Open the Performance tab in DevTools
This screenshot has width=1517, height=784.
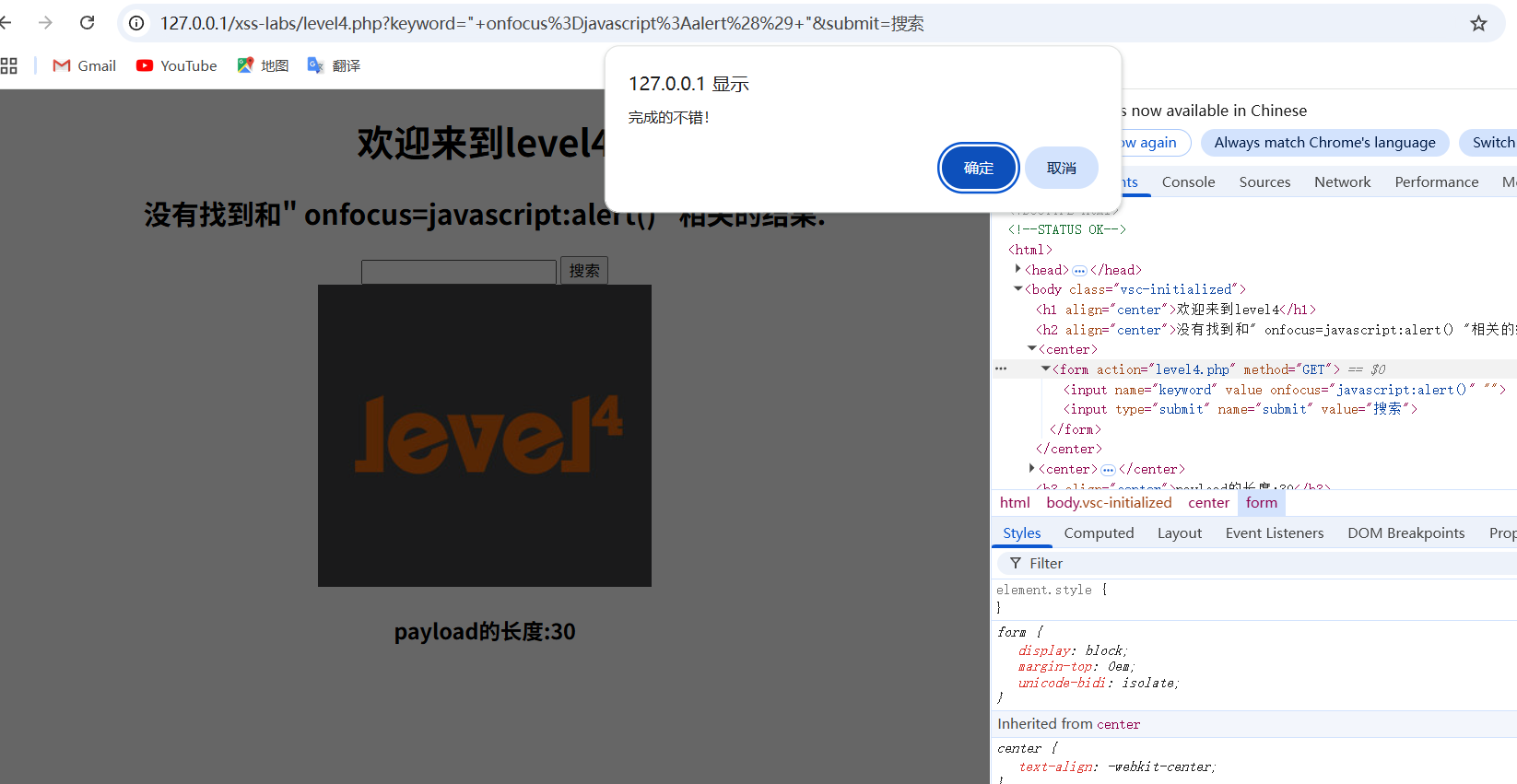(x=1436, y=181)
